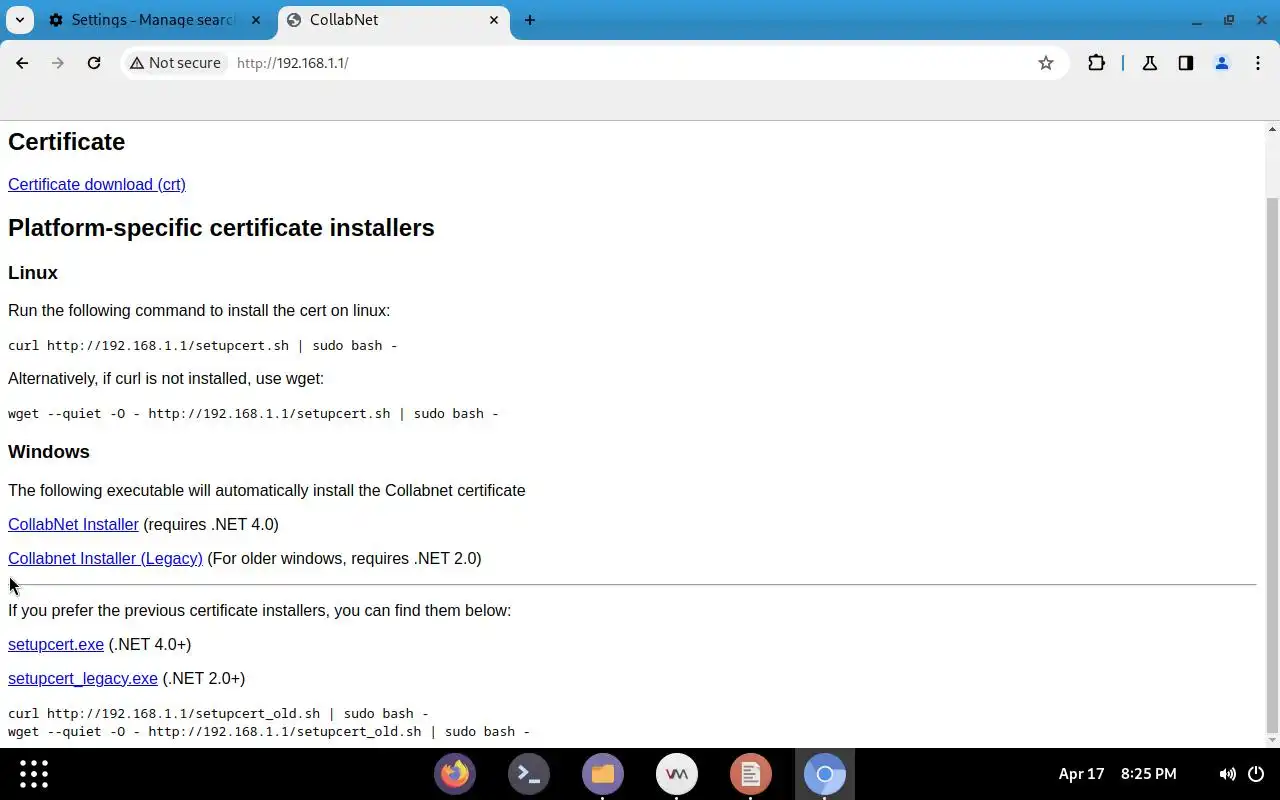The image size is (1280, 800).
Task: Open the white wave-logo app in the taskbar
Action: click(677, 774)
